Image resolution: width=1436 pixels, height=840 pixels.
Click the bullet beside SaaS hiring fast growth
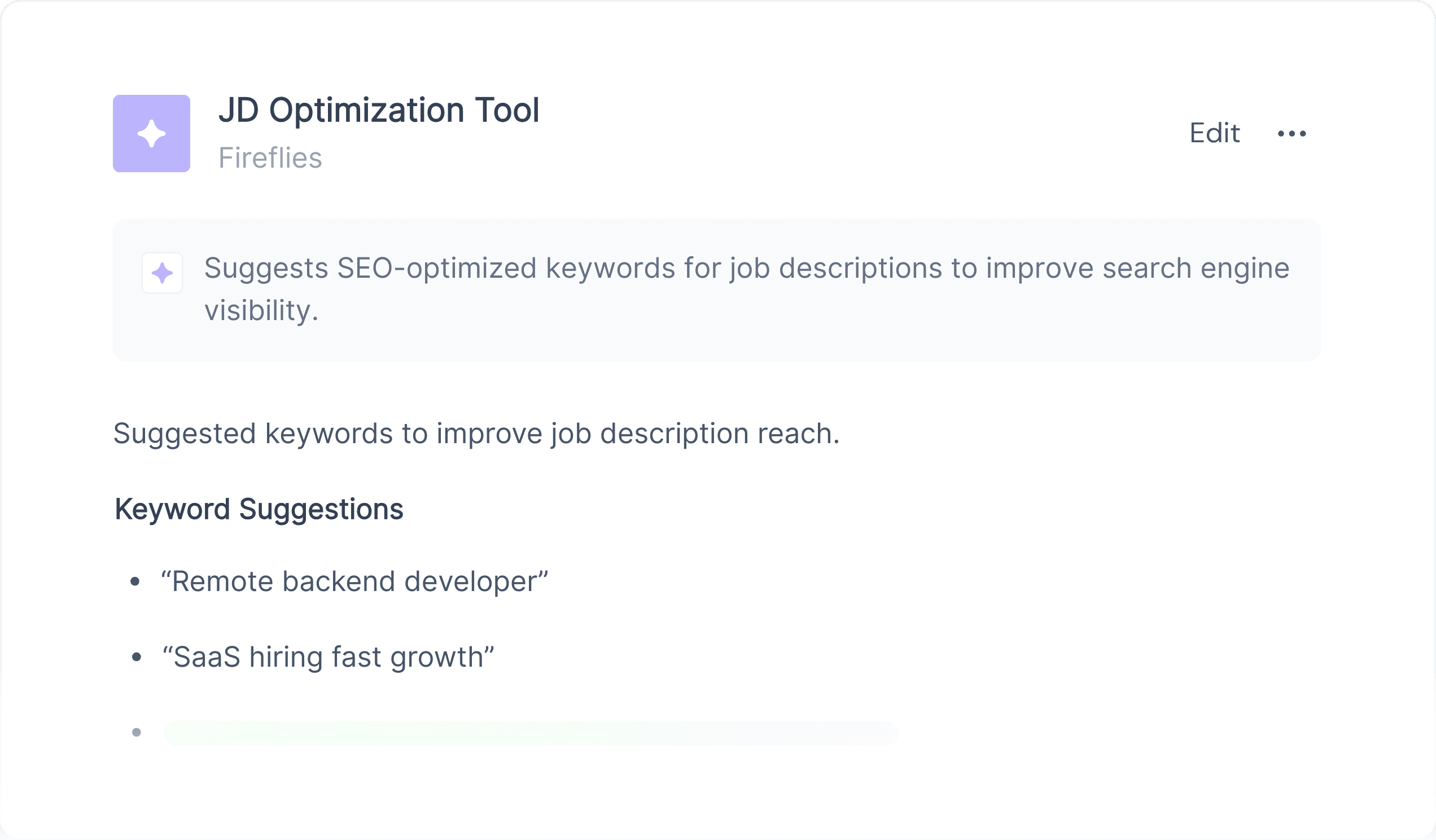pyautogui.click(x=136, y=658)
